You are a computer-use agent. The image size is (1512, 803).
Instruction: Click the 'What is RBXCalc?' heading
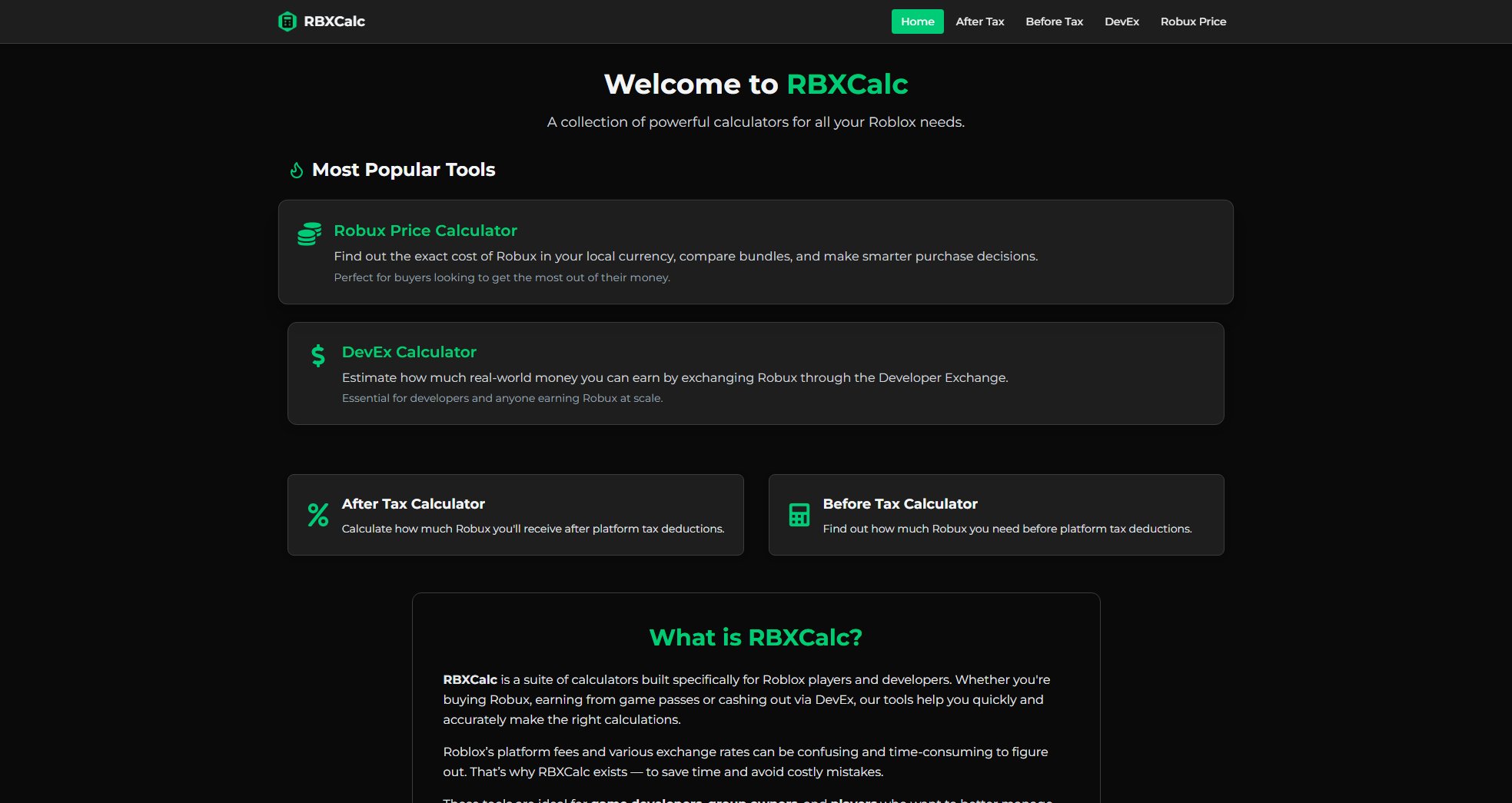tap(756, 637)
